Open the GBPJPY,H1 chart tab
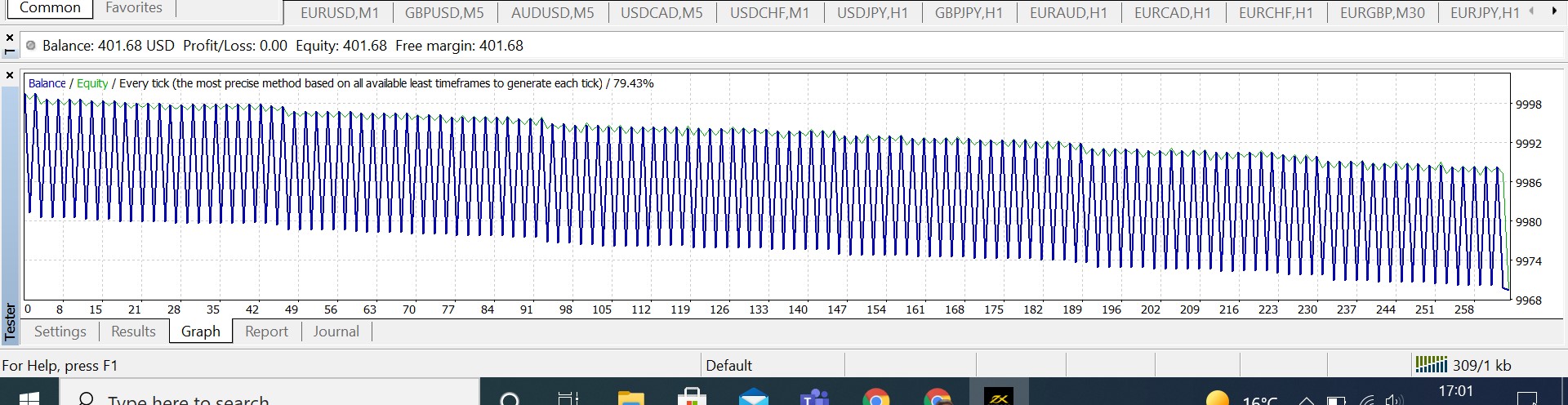The width and height of the screenshot is (1568, 405). click(x=969, y=12)
